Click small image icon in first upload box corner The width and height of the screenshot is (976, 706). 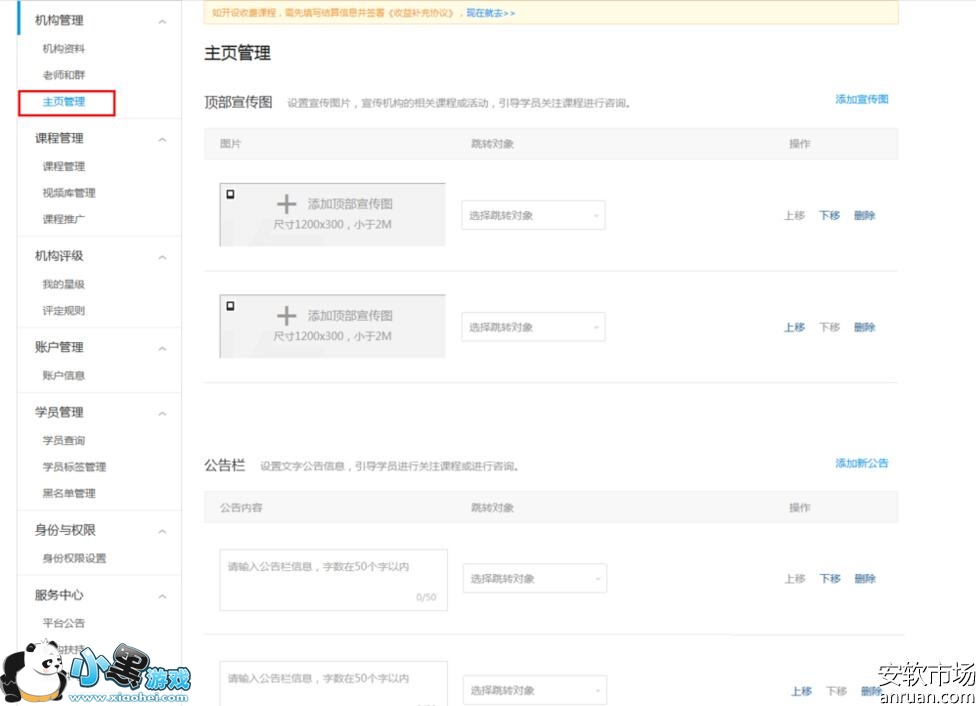(230, 193)
